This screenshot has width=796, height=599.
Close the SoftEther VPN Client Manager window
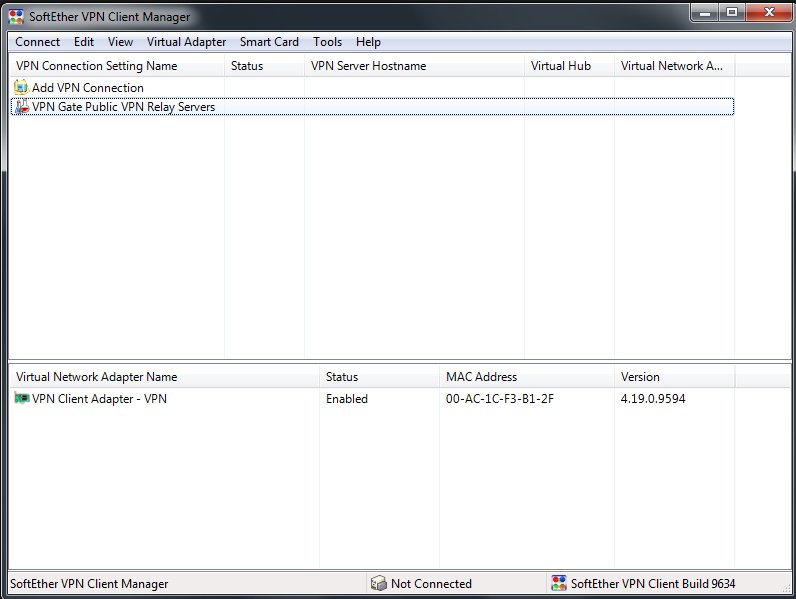[769, 13]
